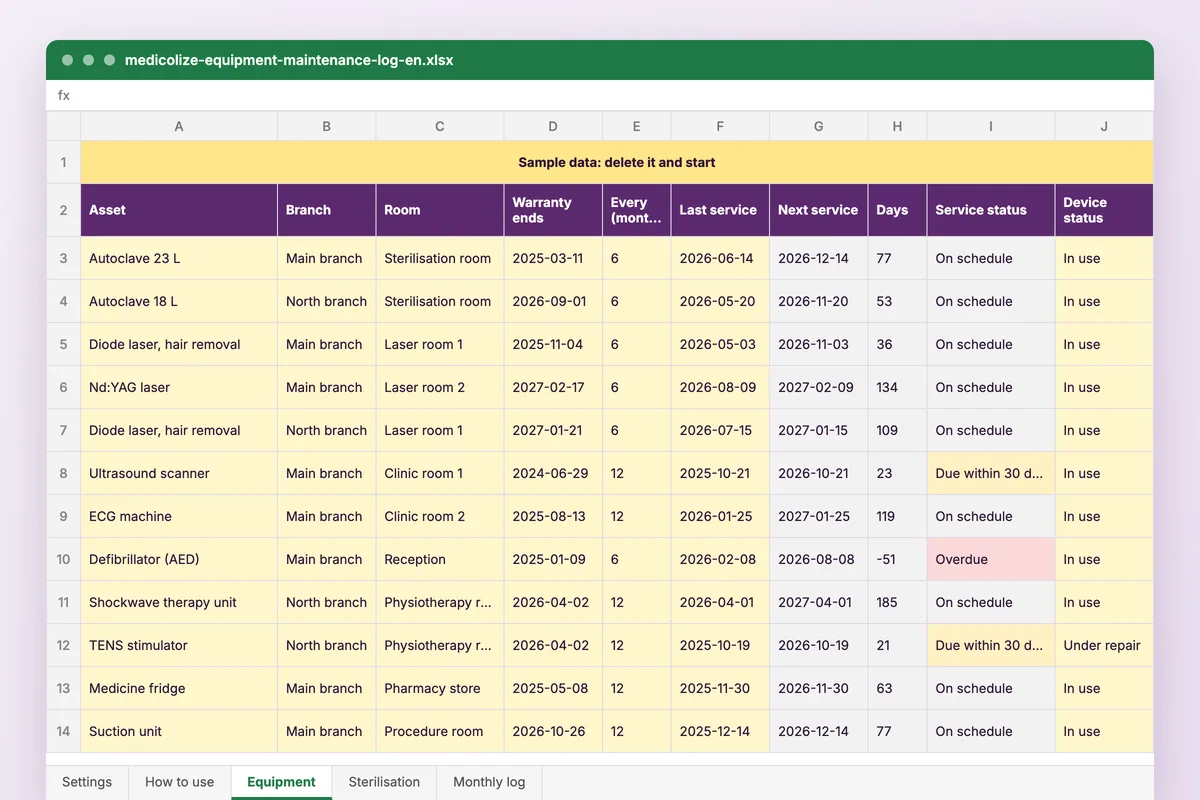
Task: Select the 'Pharmacy store' room cell
Action: [440, 688]
